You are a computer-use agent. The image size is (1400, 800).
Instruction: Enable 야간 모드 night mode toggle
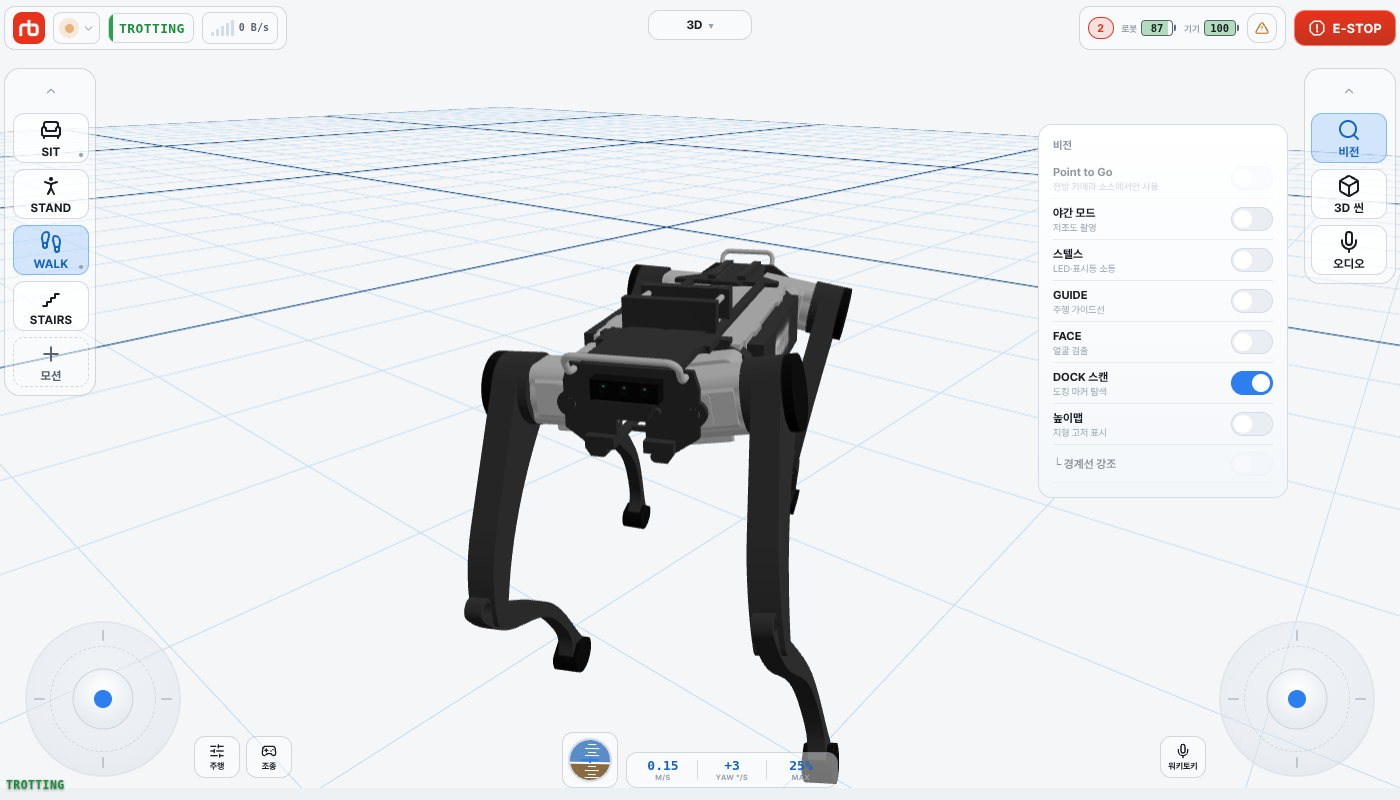1252,219
